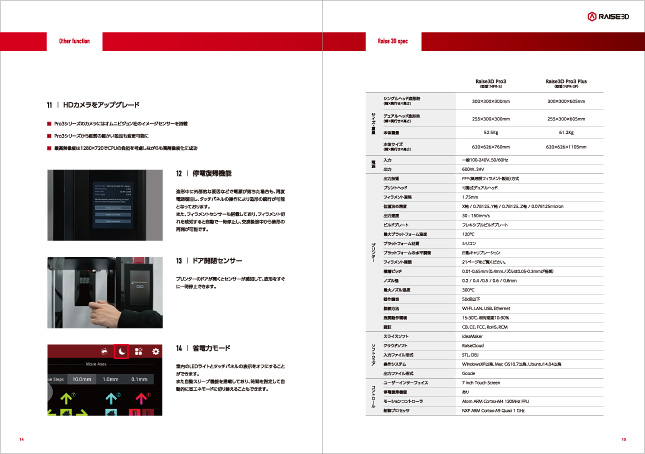Click the moon sleep-mode icon highlighted in red
Screen dimensions: 645x454
pyautogui.click(x=121, y=352)
